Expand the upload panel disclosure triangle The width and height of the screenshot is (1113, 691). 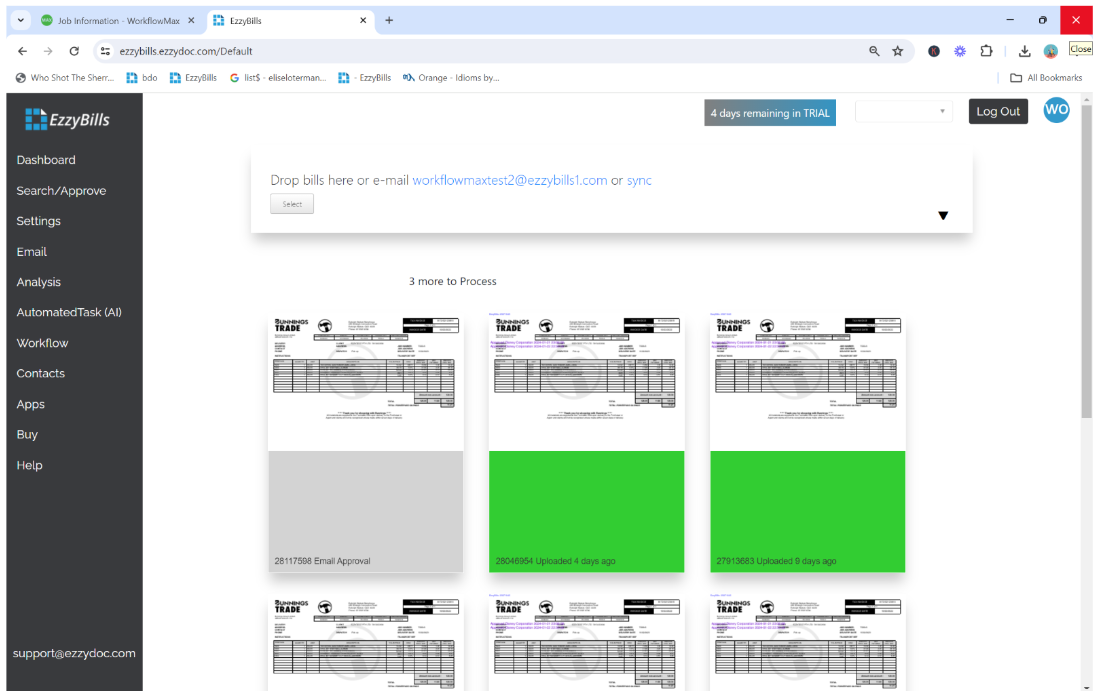[943, 215]
